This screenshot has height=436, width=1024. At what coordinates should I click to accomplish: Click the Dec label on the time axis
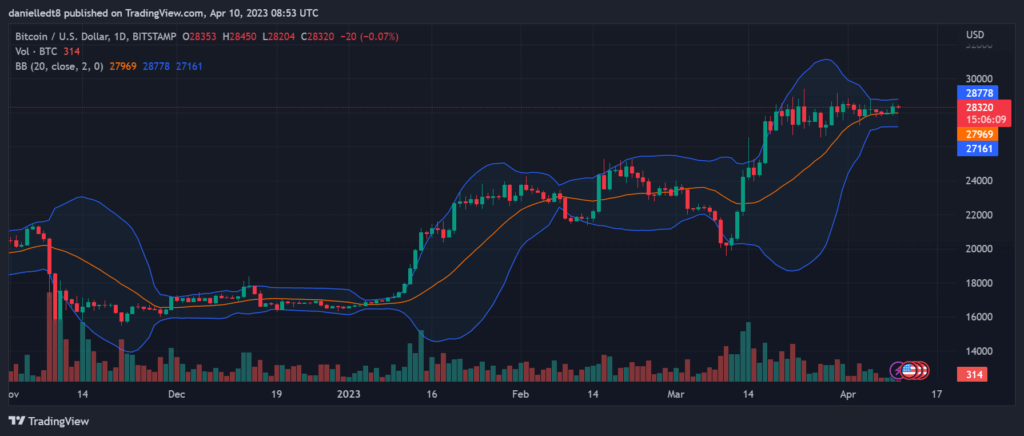pos(176,394)
